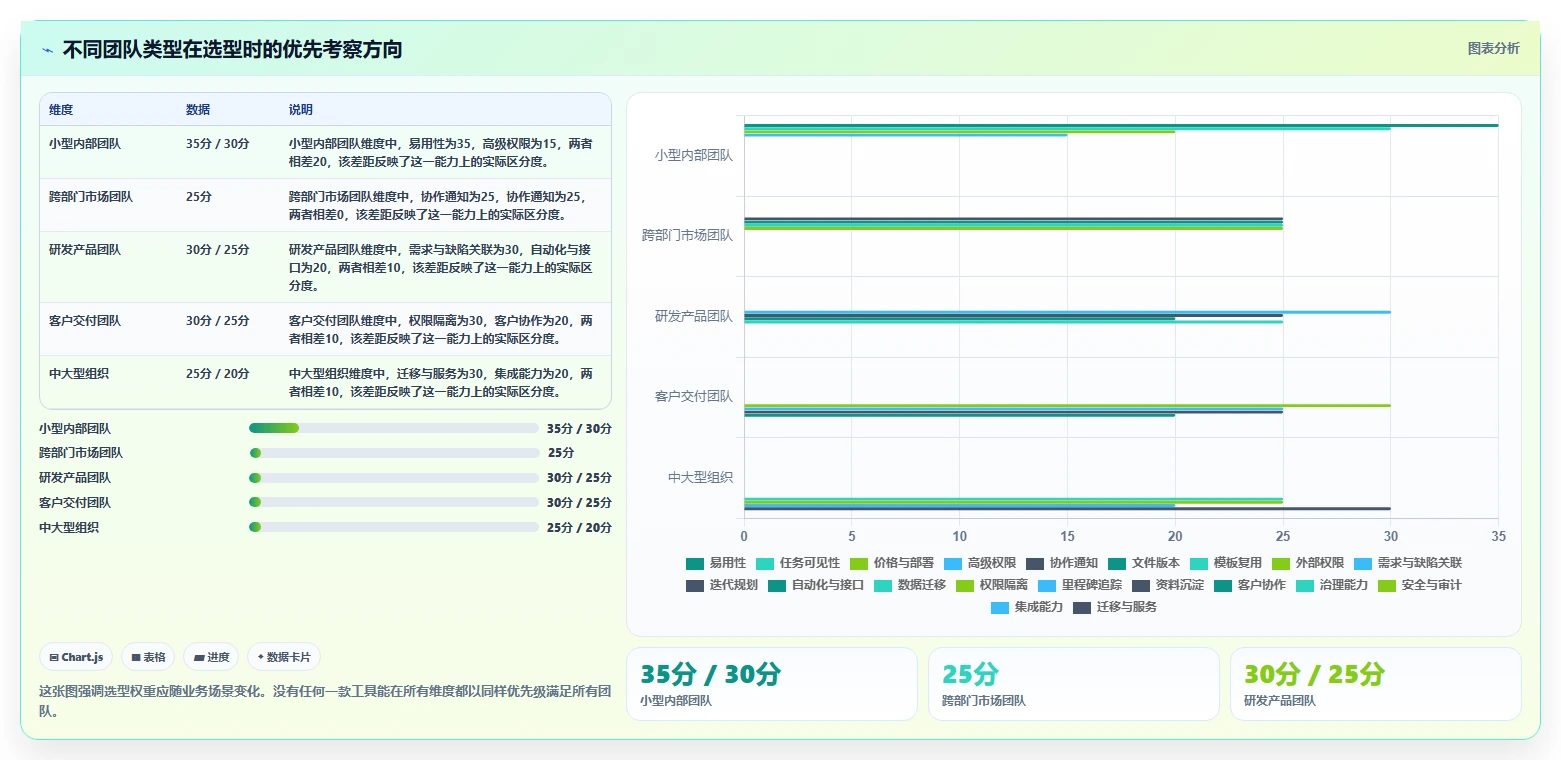
Task: Click the 图表分析 label in the header
Action: 1493,49
